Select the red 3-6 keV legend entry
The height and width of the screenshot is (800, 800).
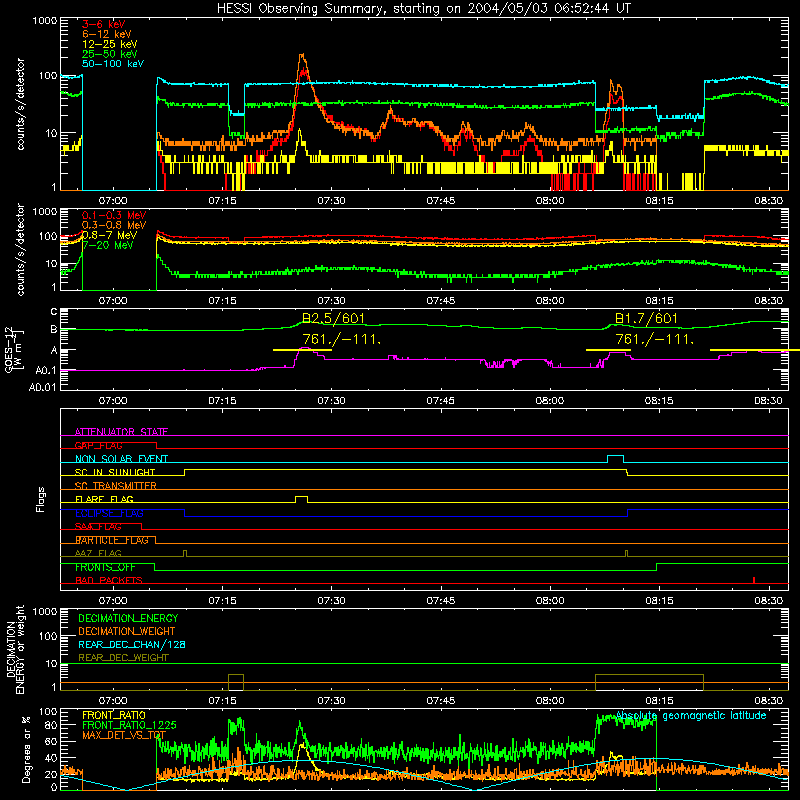[x=104, y=24]
